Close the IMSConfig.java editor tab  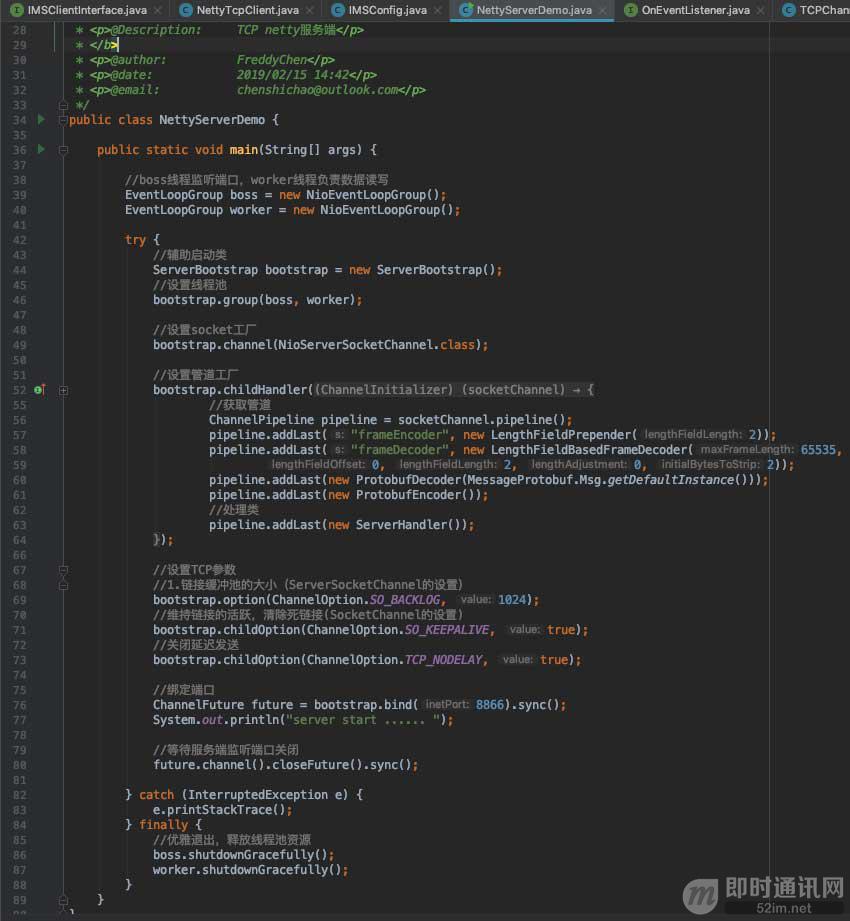coord(438,10)
